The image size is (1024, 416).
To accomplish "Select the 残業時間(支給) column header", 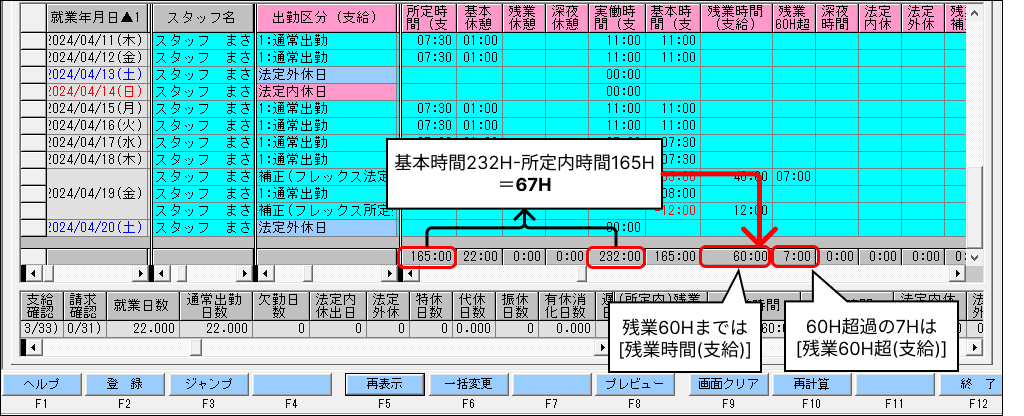I will (x=736, y=18).
